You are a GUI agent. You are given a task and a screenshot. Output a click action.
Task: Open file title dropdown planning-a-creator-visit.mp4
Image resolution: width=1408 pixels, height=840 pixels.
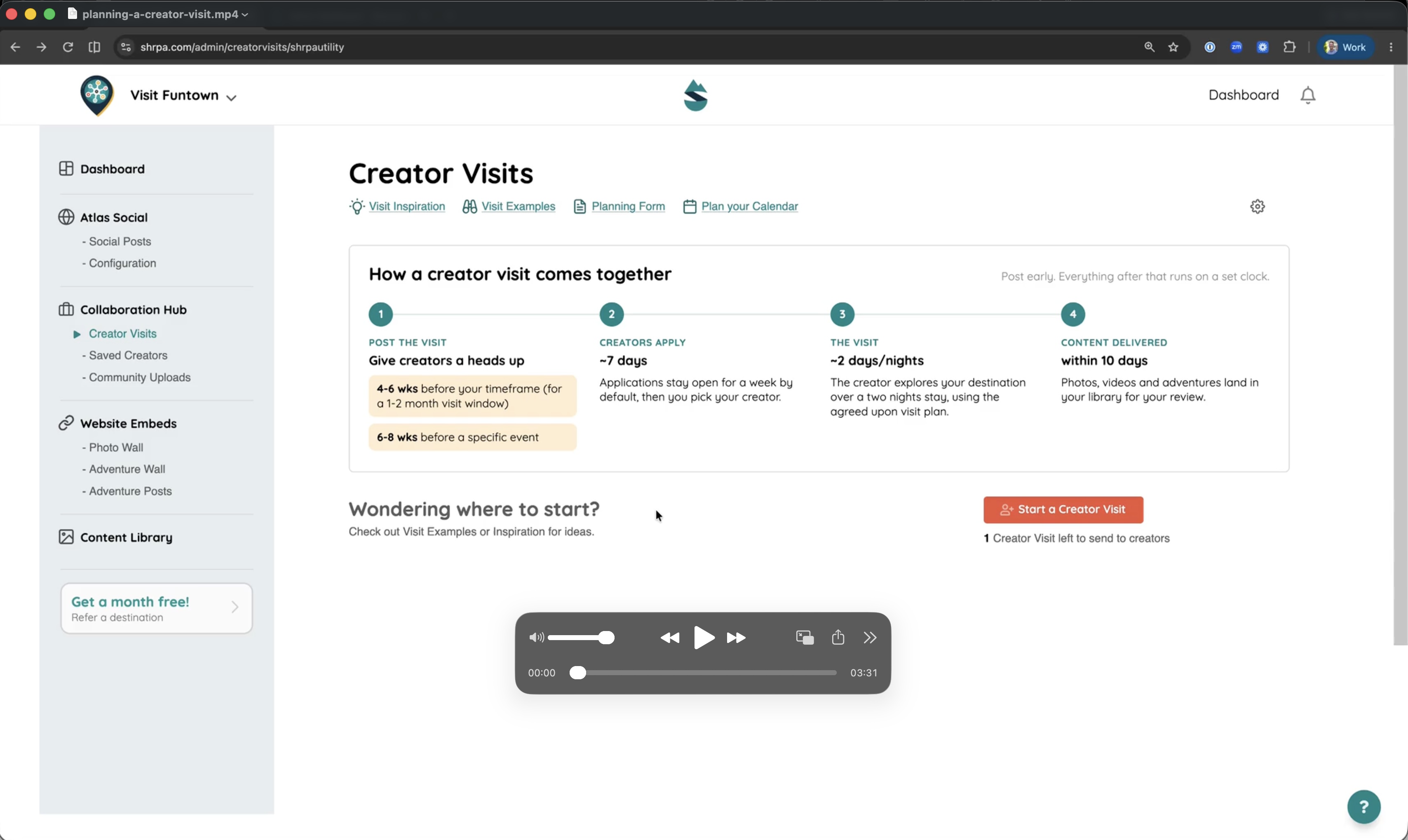click(165, 14)
